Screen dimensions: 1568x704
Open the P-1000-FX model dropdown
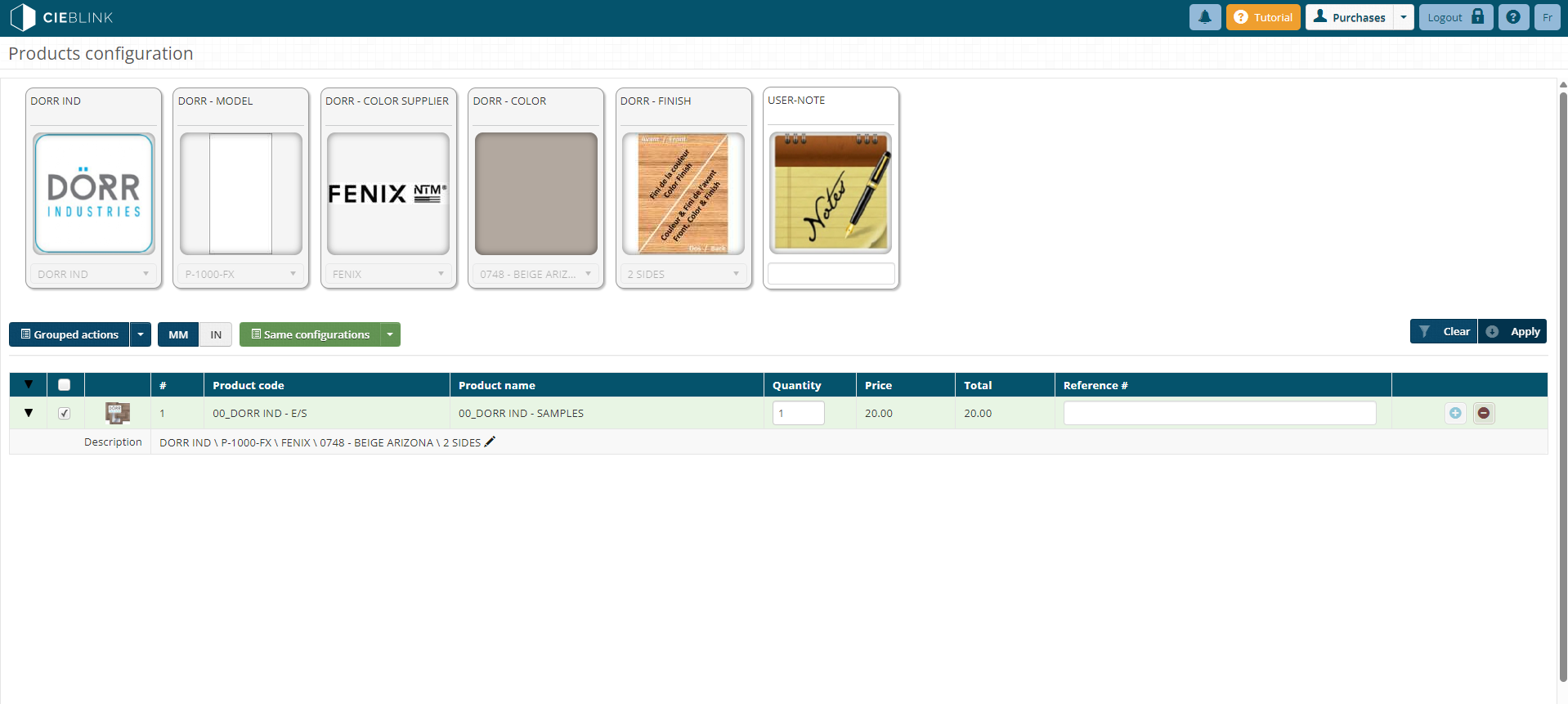(x=241, y=274)
